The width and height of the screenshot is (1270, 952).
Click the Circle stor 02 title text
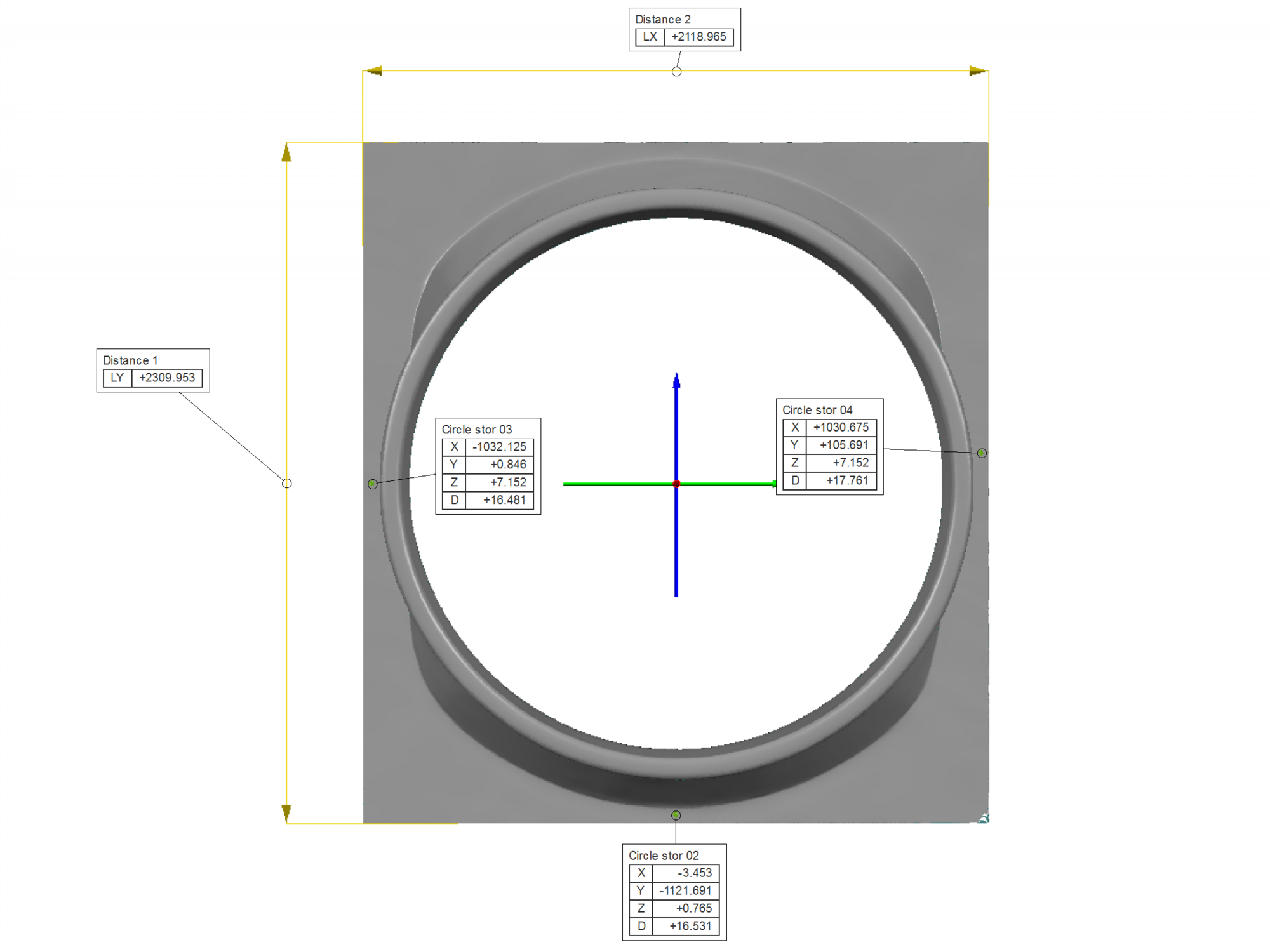tap(664, 856)
